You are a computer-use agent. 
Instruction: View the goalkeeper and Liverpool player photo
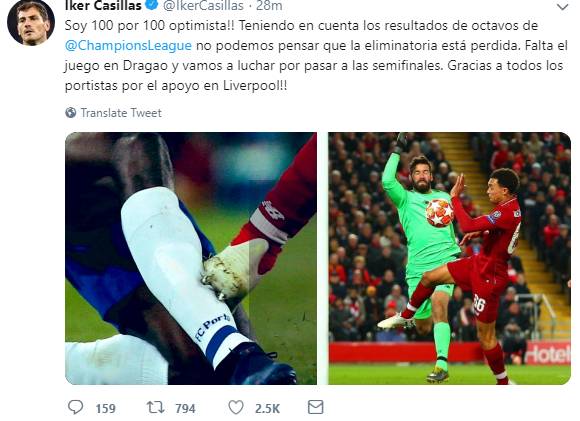click(449, 258)
